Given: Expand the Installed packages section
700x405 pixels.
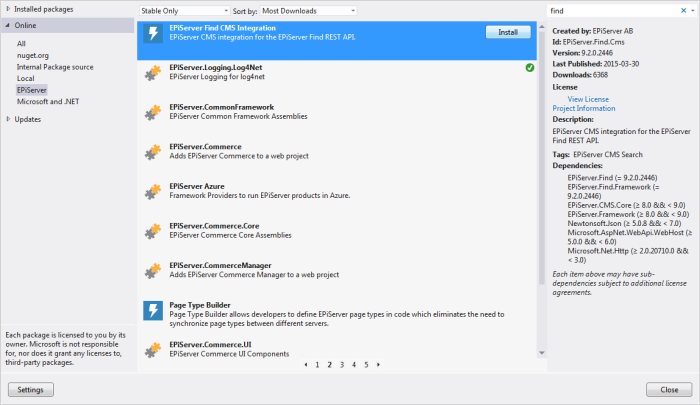Looking at the screenshot, I should pos(9,9).
